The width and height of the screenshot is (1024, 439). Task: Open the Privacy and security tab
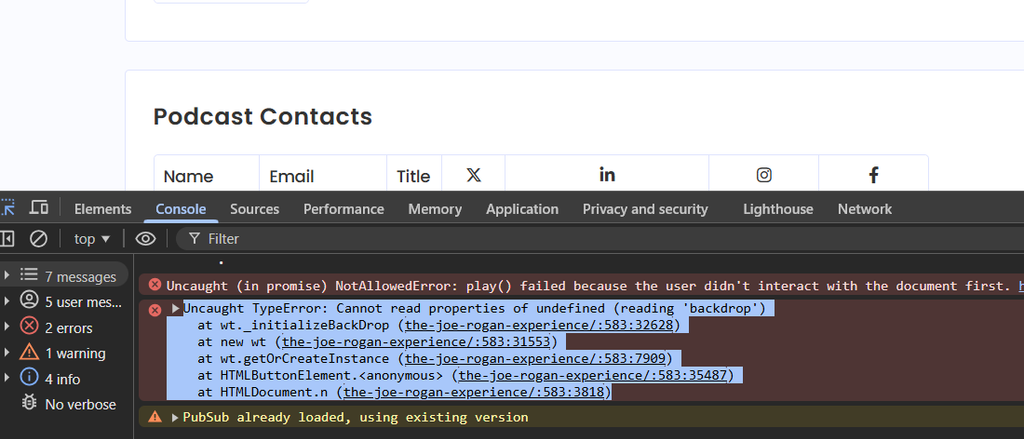pos(645,209)
